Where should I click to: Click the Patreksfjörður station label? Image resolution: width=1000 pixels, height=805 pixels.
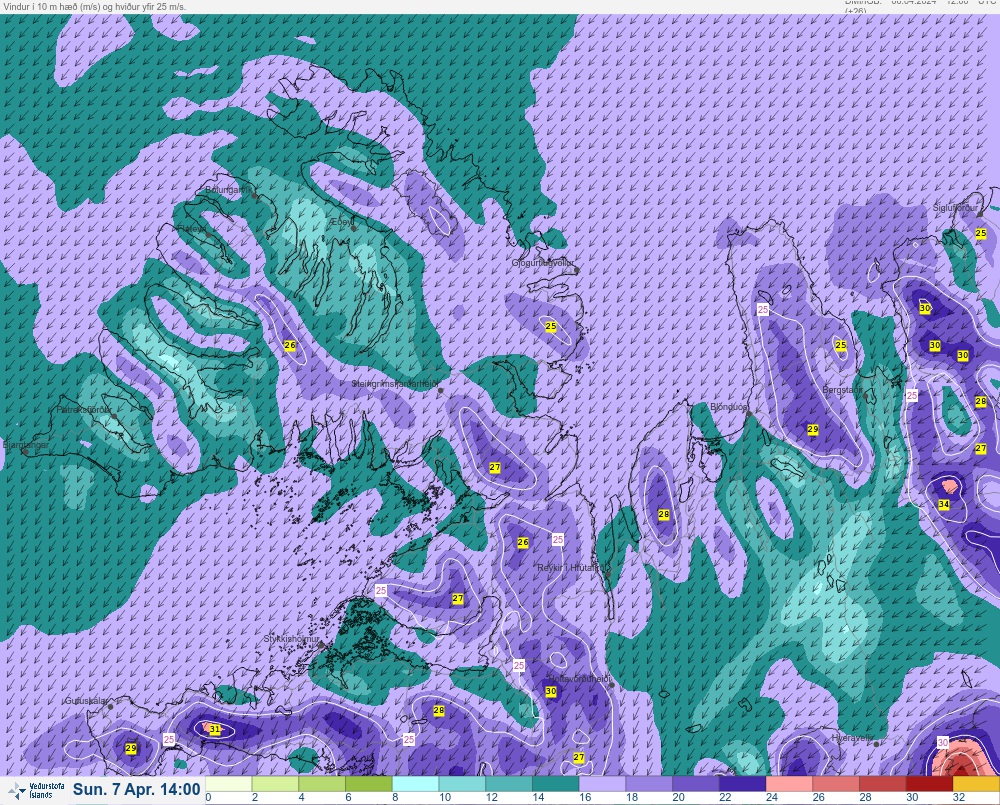pyautogui.click(x=84, y=410)
